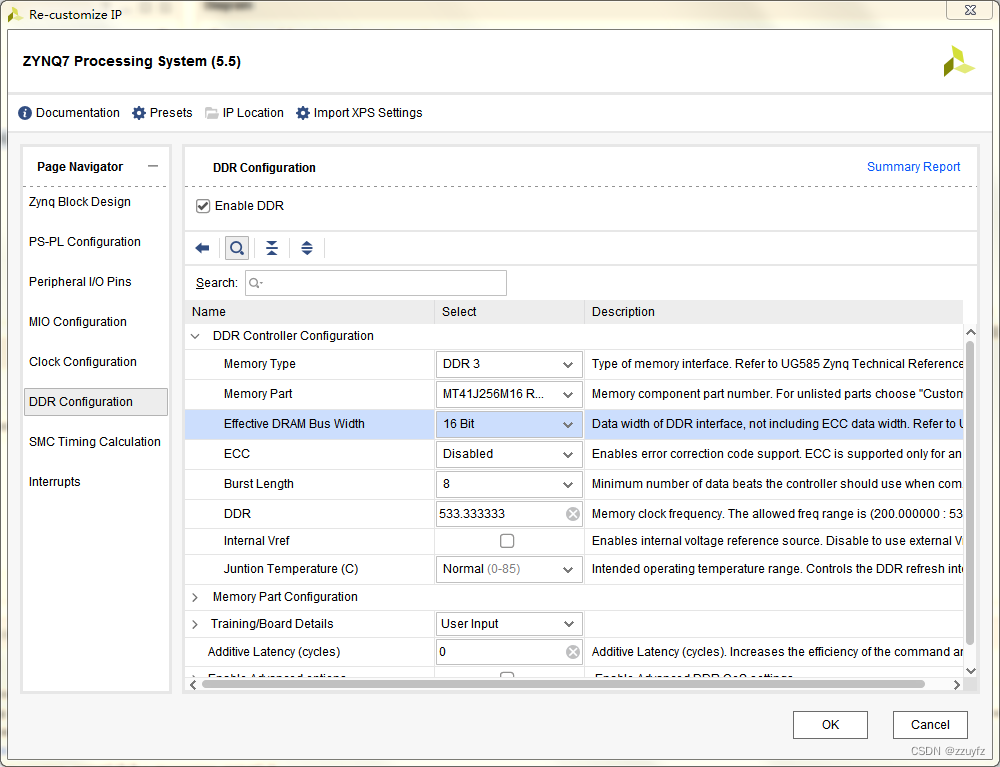
Task: Click Import XPS Settings gear icon
Action: [302, 113]
